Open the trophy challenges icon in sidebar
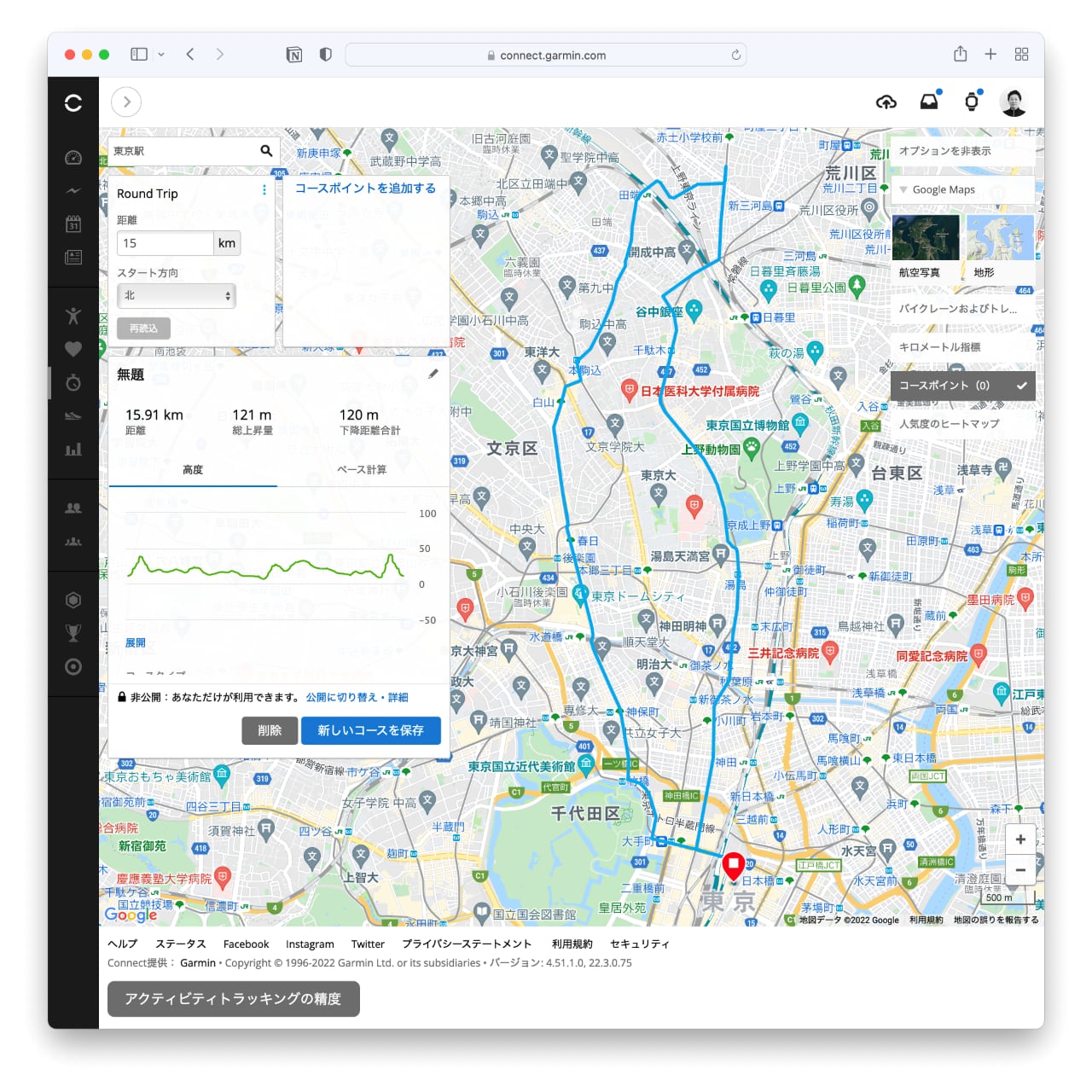Image resolution: width=1092 pixels, height=1092 pixels. tap(73, 632)
